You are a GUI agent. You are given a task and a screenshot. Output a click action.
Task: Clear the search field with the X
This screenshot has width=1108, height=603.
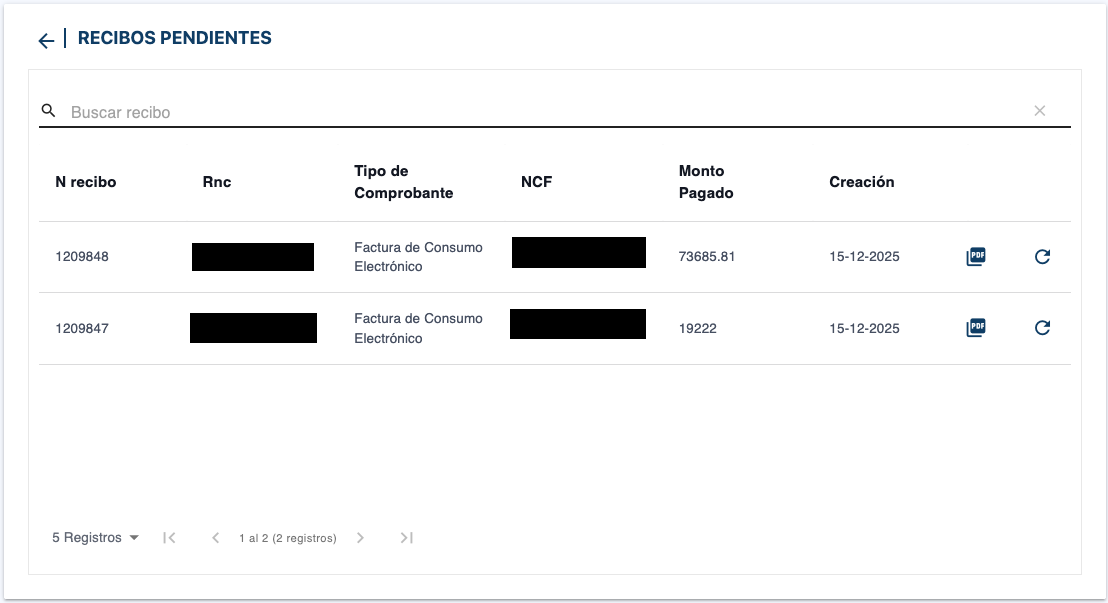[1040, 111]
